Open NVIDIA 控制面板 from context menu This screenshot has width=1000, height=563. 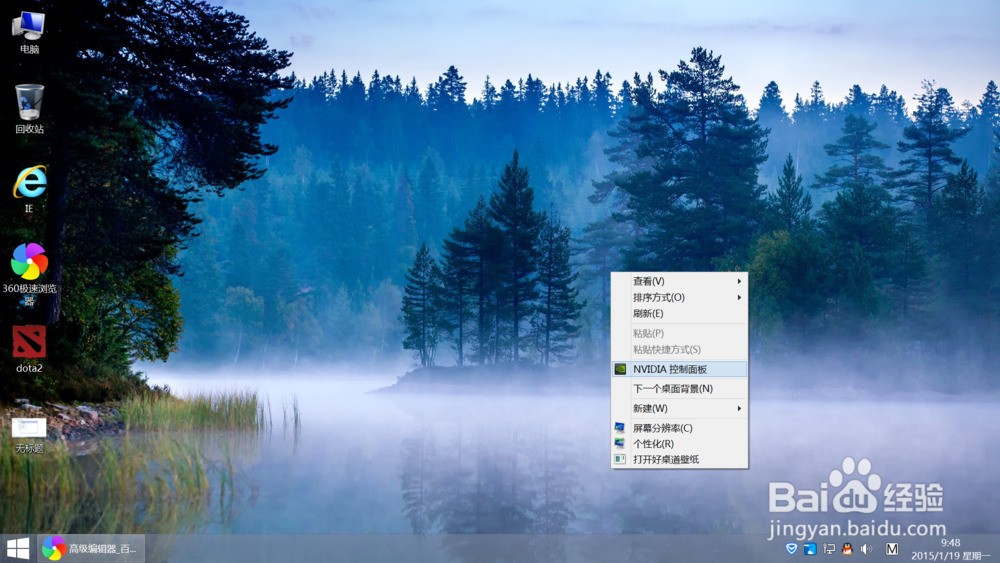(679, 369)
